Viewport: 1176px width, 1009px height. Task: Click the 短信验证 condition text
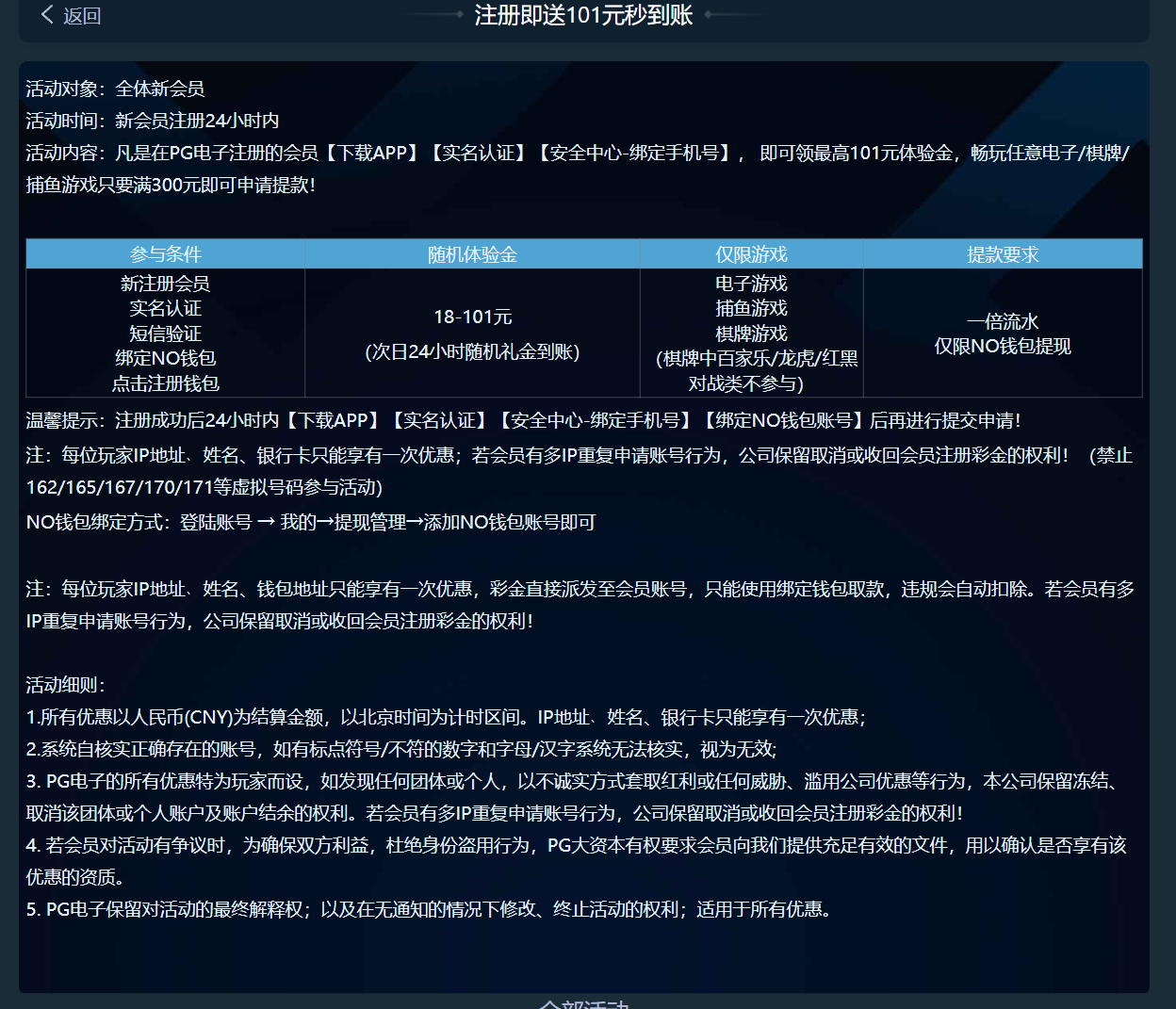[166, 334]
